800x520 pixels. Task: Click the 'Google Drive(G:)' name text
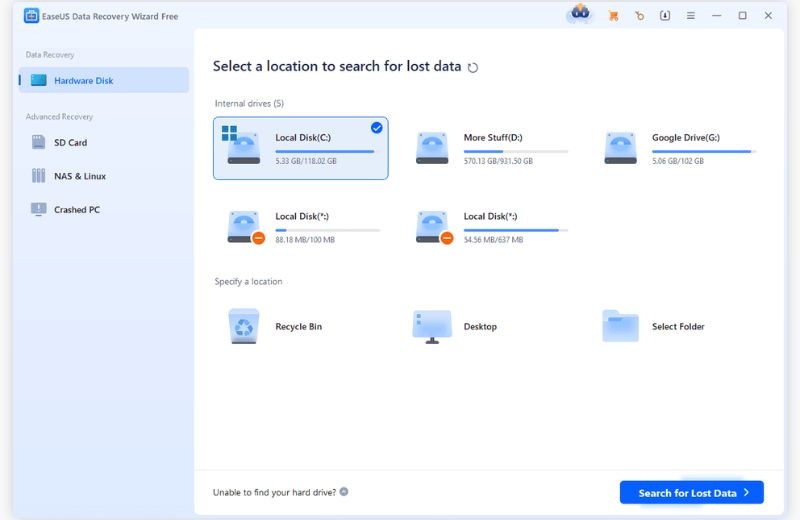tap(686, 138)
